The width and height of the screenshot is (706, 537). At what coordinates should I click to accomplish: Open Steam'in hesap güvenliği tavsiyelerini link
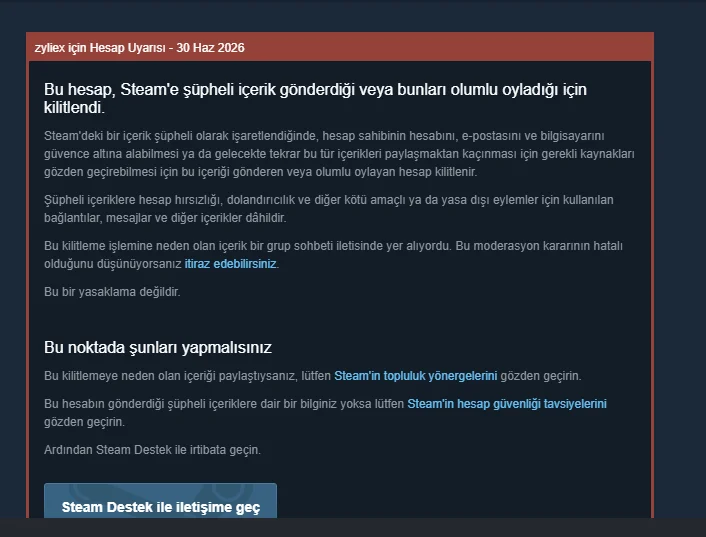point(507,404)
